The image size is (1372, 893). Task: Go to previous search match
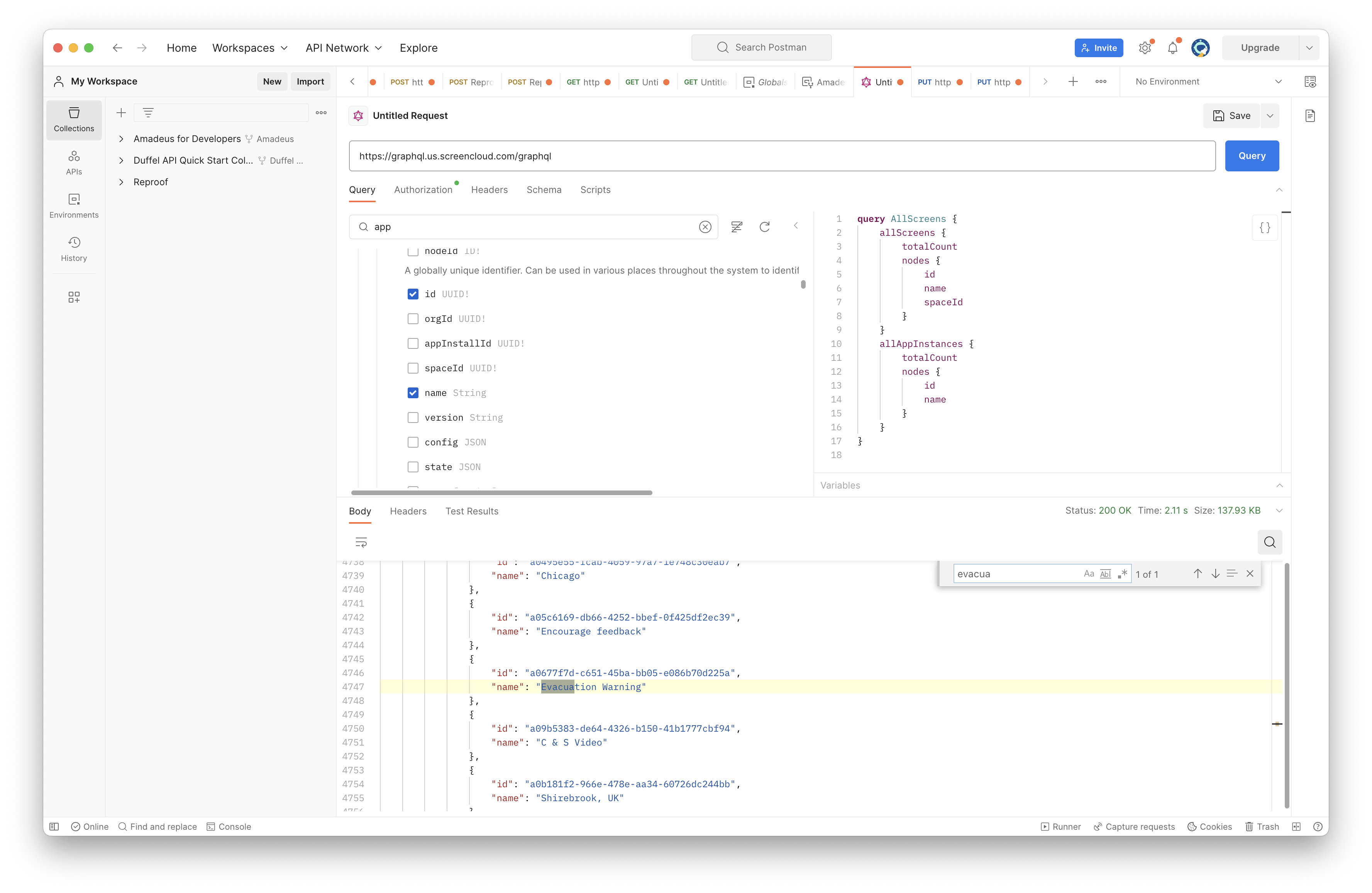[1198, 574]
